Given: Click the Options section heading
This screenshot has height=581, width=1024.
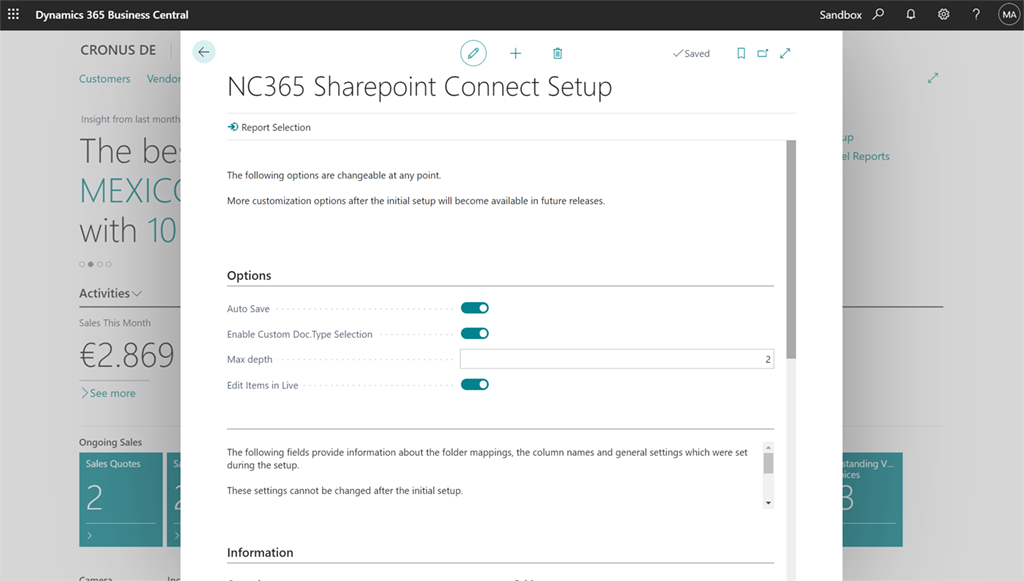Looking at the screenshot, I should tap(249, 275).
